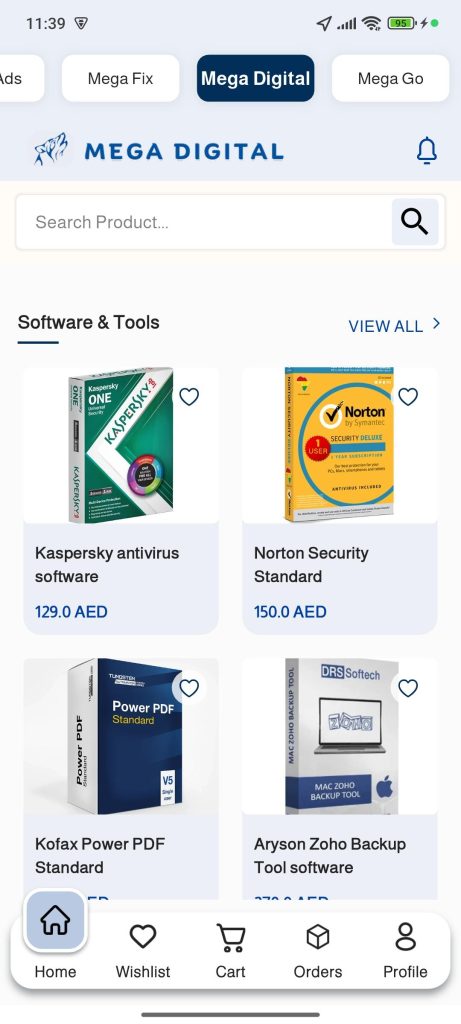
Task: Switch to the Mega Fix tab
Action: (120, 78)
